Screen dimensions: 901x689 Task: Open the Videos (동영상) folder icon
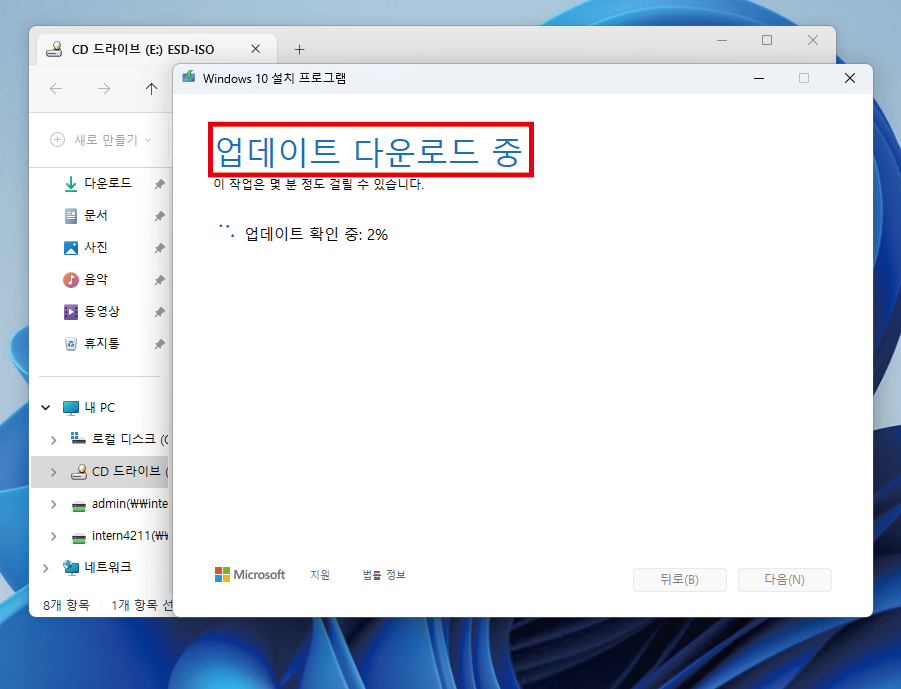click(x=71, y=312)
